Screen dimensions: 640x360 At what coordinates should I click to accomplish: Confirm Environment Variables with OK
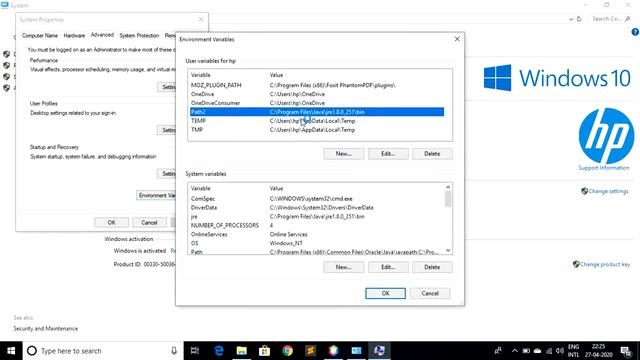pos(385,293)
